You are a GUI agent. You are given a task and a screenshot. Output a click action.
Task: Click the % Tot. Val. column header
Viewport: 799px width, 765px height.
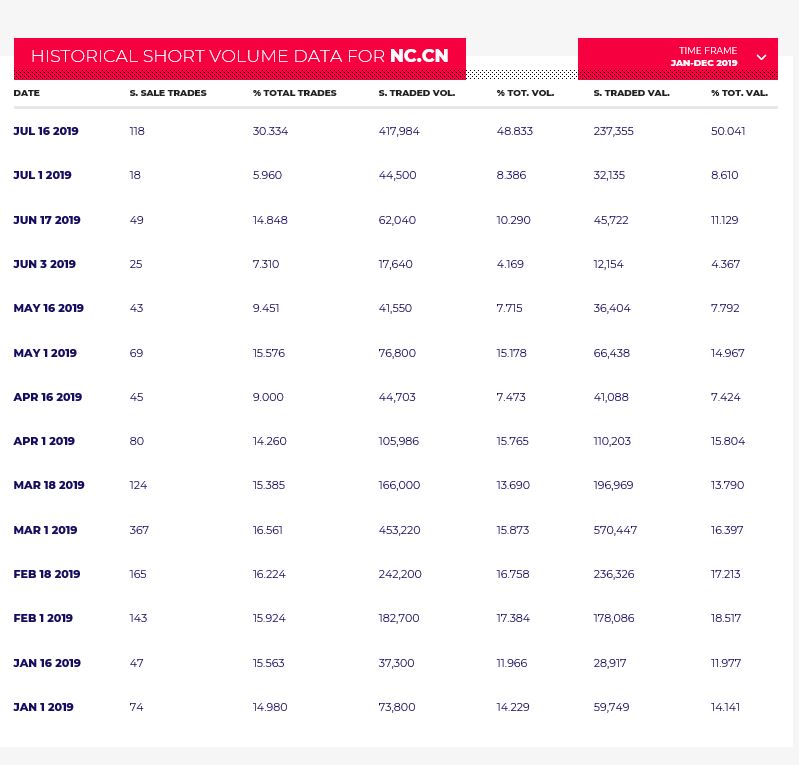click(x=739, y=93)
